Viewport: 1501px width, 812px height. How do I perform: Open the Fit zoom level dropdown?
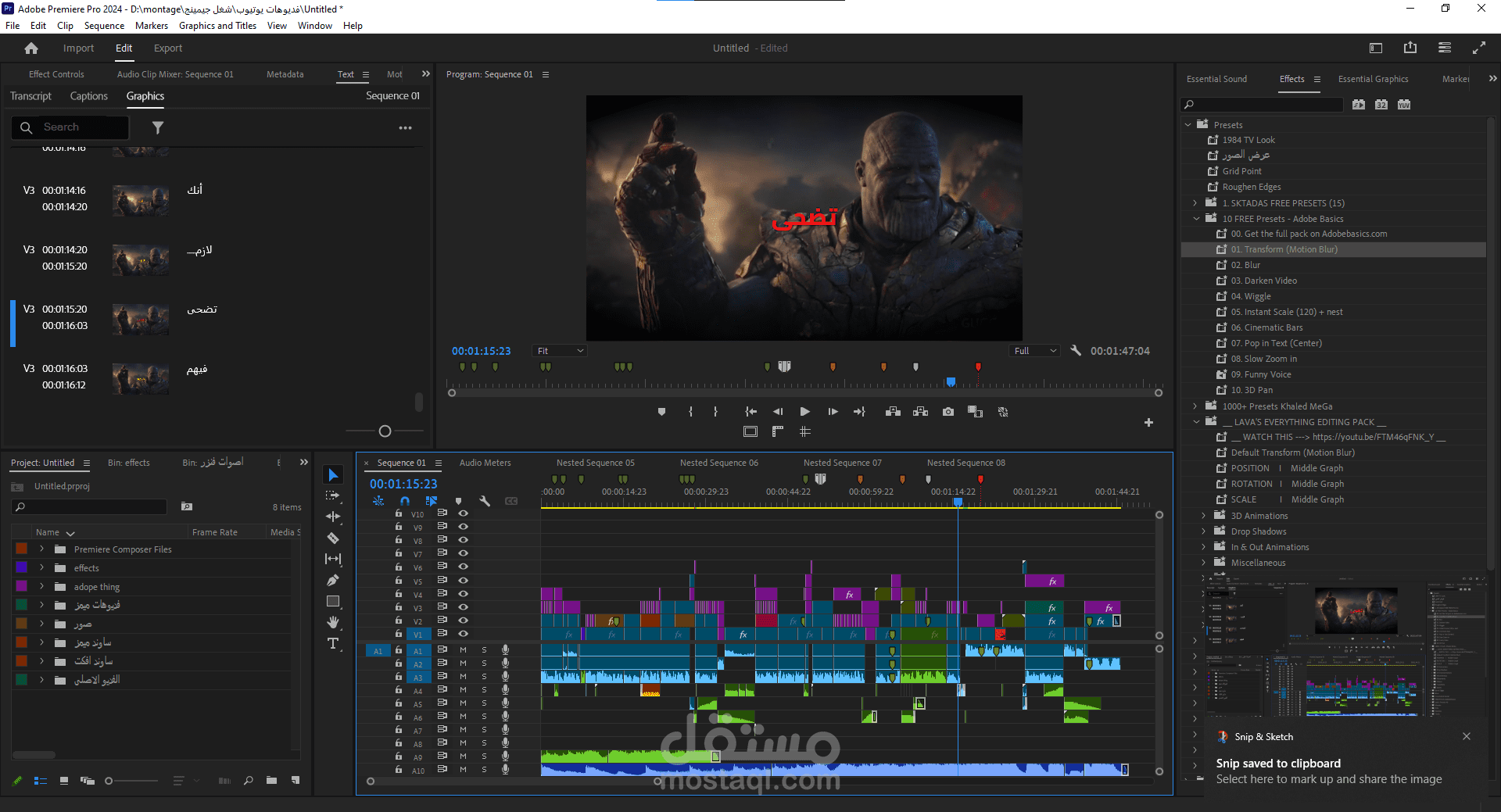[x=560, y=351]
